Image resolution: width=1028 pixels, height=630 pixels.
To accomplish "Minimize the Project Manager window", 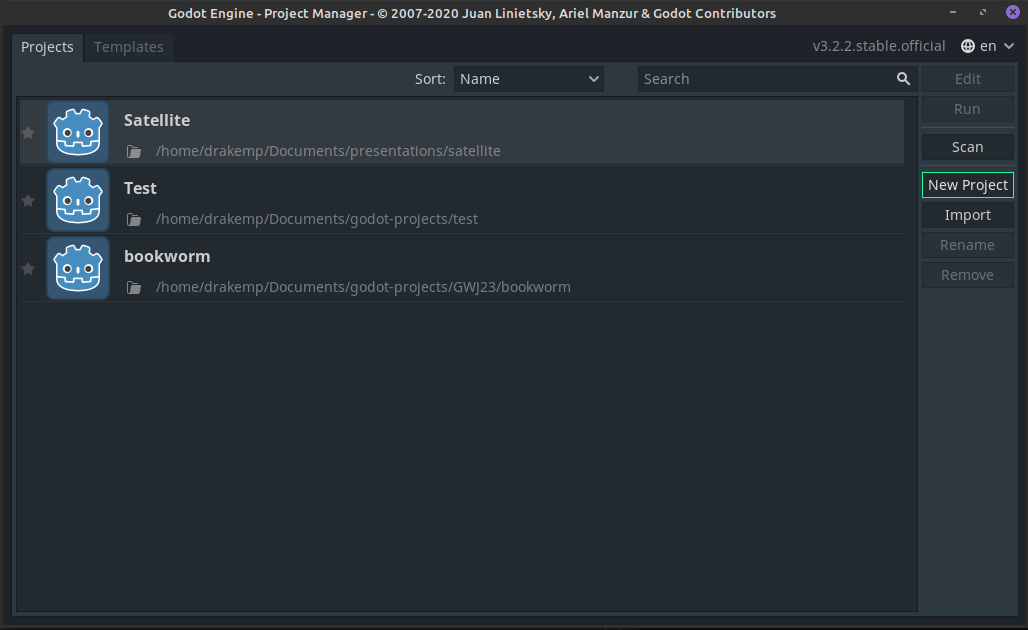I will (953, 12).
